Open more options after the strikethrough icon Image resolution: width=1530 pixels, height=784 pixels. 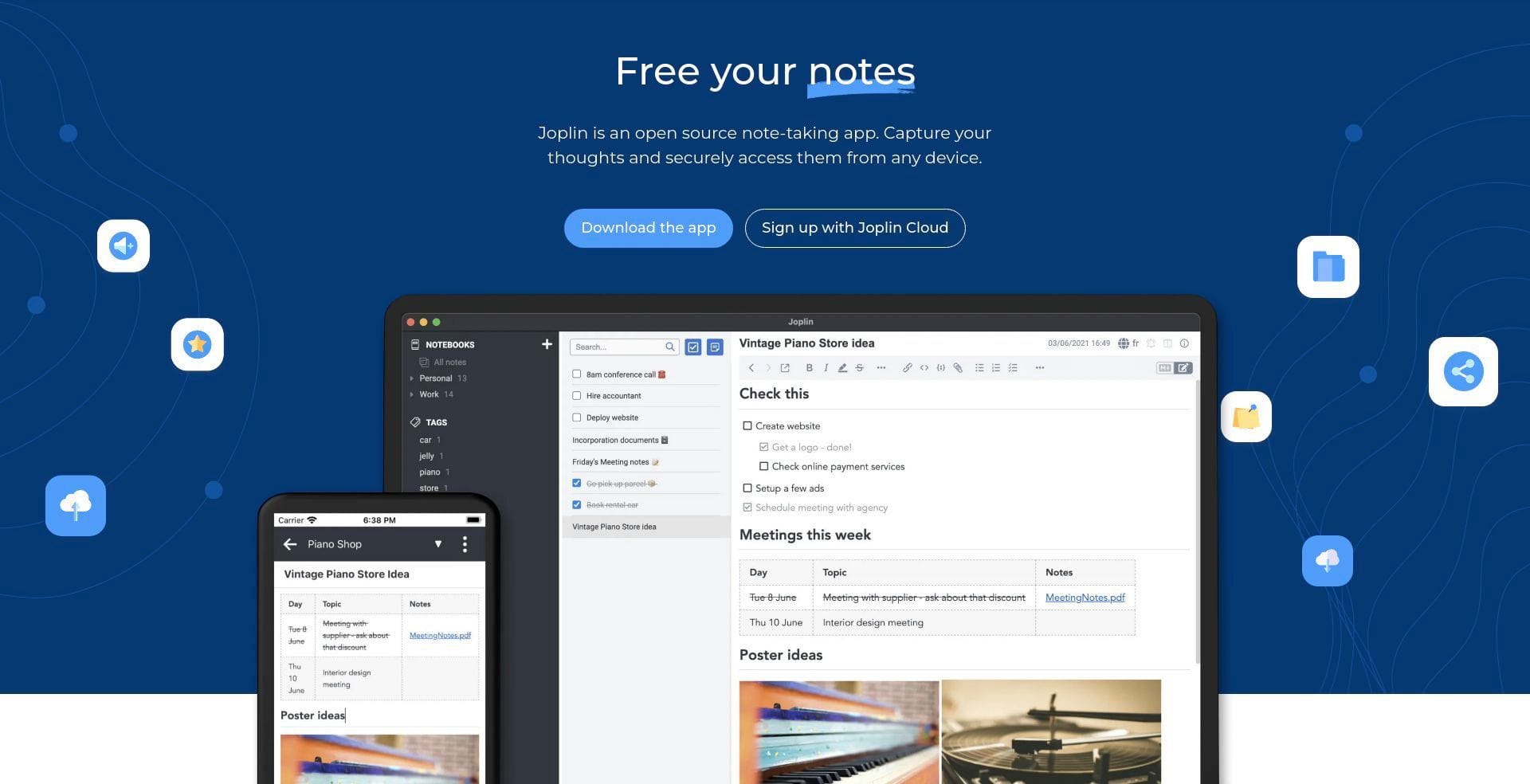[x=881, y=368]
